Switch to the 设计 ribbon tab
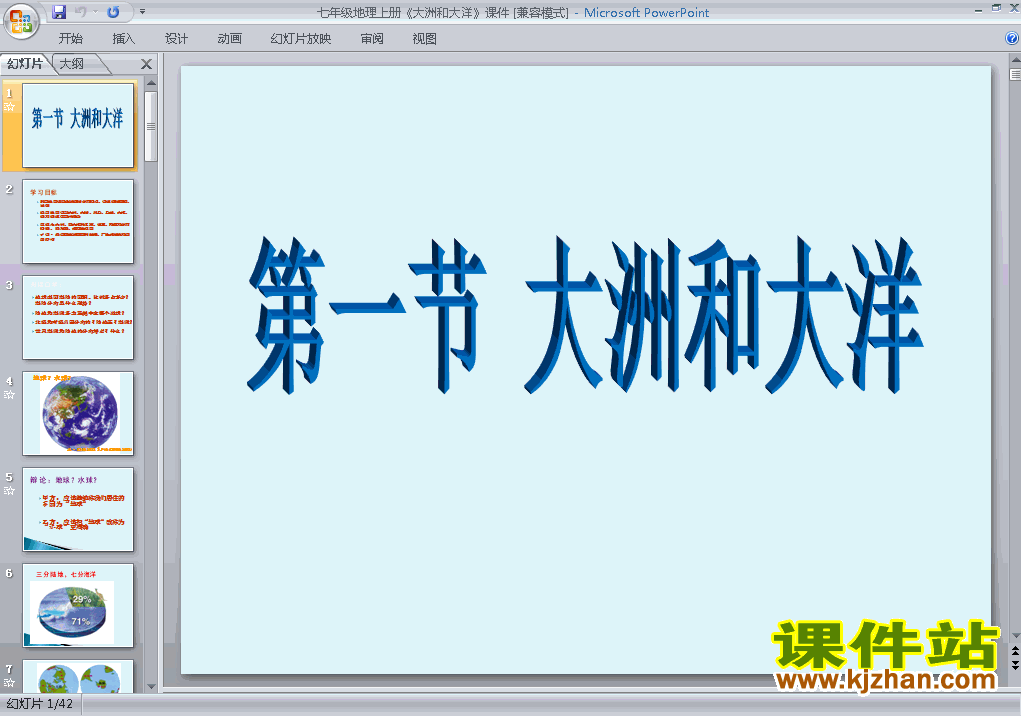The image size is (1021, 717). (176, 39)
